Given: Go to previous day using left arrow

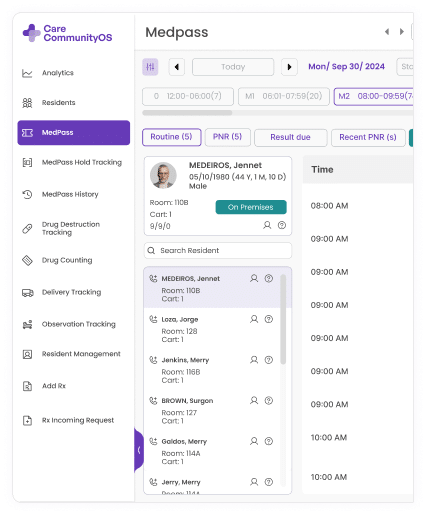Looking at the screenshot, I should click(177, 67).
